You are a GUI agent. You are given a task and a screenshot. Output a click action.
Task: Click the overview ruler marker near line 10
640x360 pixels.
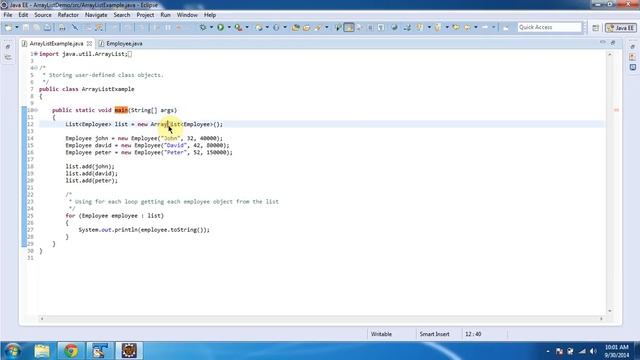coord(616,110)
